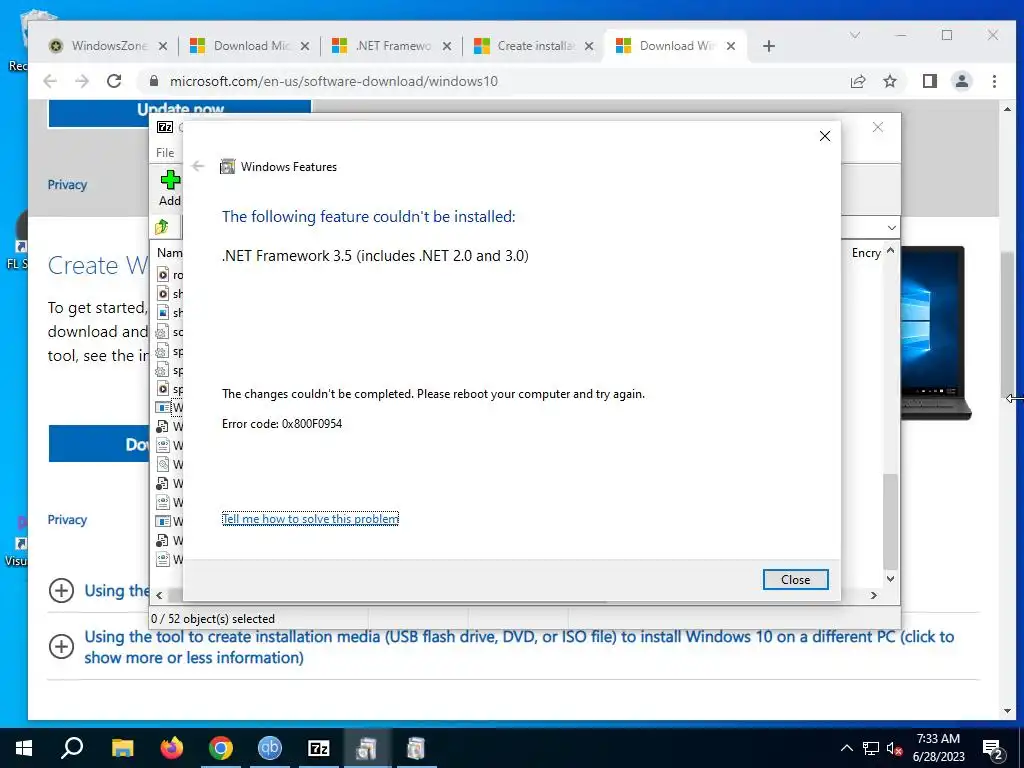The height and width of the screenshot is (768, 1024).
Task: Click the Close button in Windows Features
Action: click(795, 579)
